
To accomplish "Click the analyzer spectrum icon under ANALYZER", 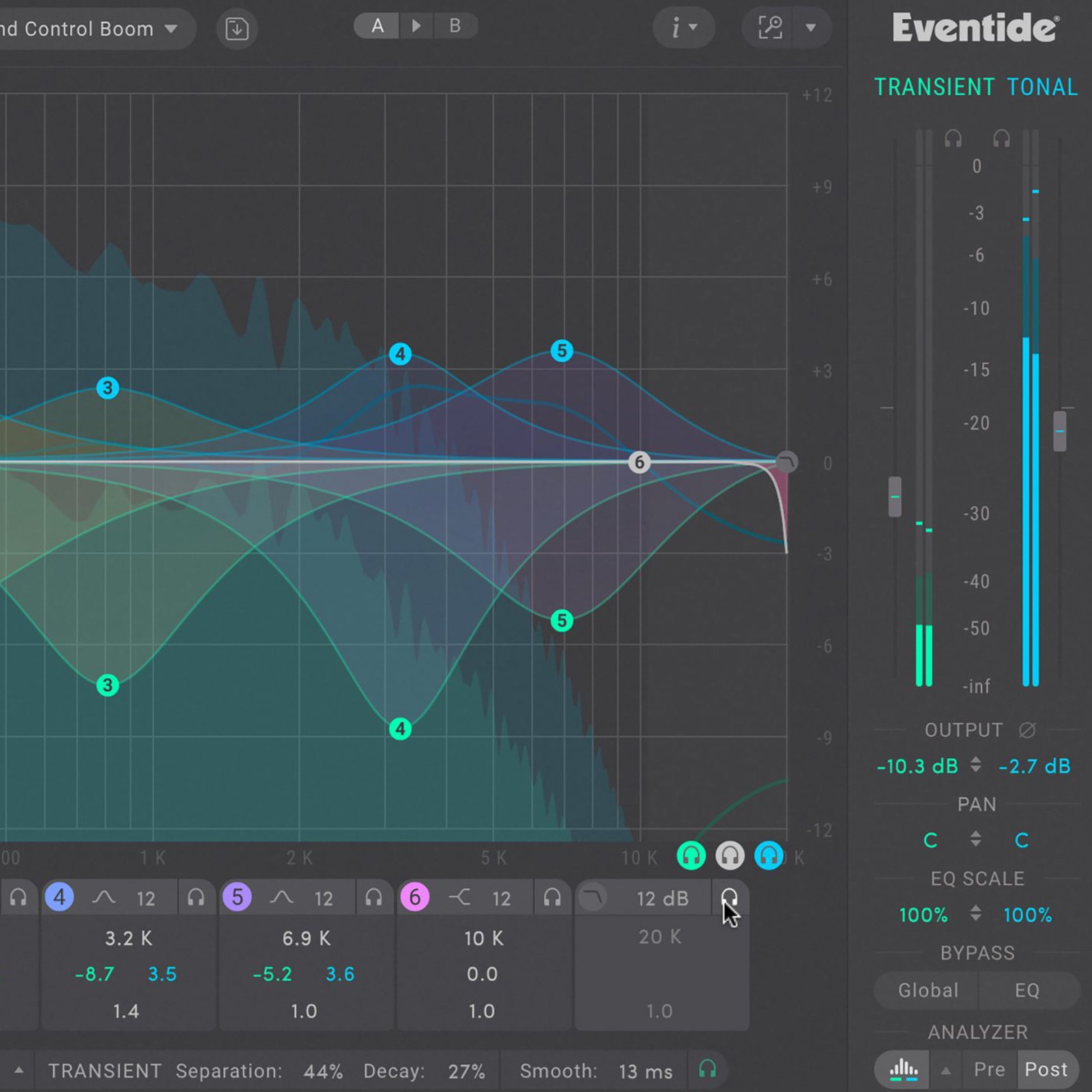I will pyautogui.click(x=901, y=1069).
